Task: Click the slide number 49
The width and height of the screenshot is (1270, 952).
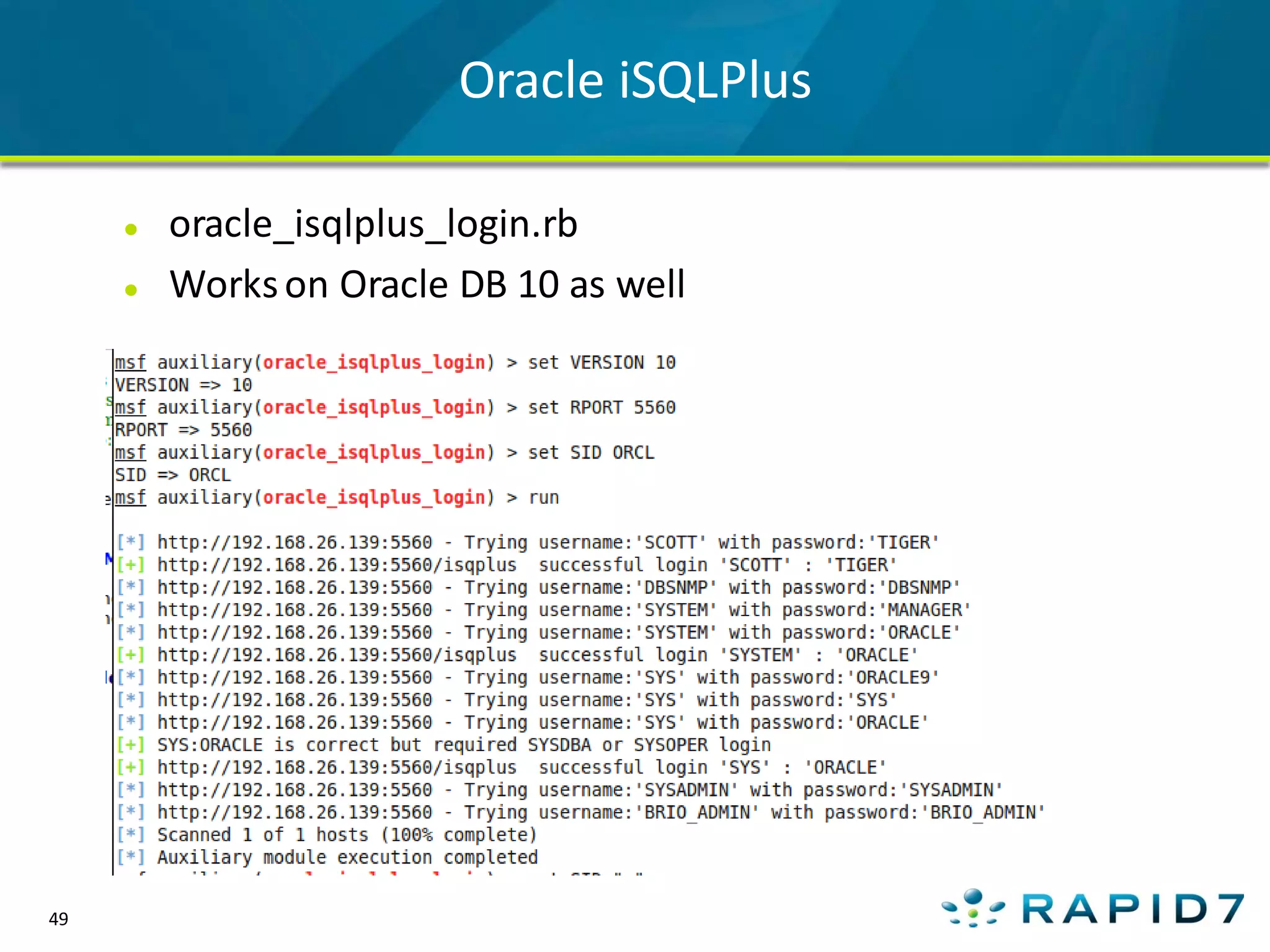Action: click(x=58, y=919)
